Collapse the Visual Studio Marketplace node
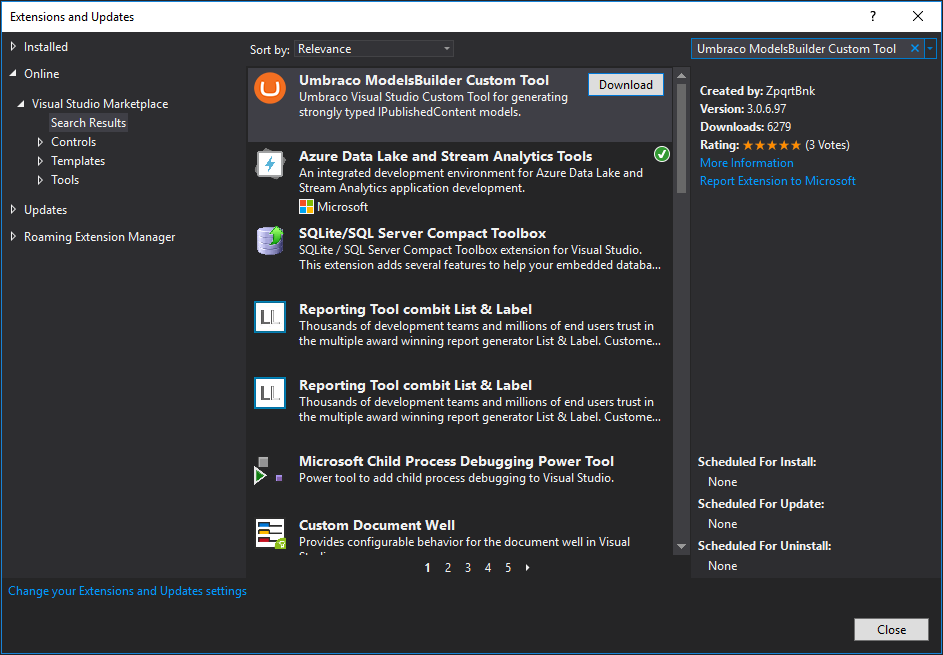Screen dimensions: 943x655 pos(21,103)
